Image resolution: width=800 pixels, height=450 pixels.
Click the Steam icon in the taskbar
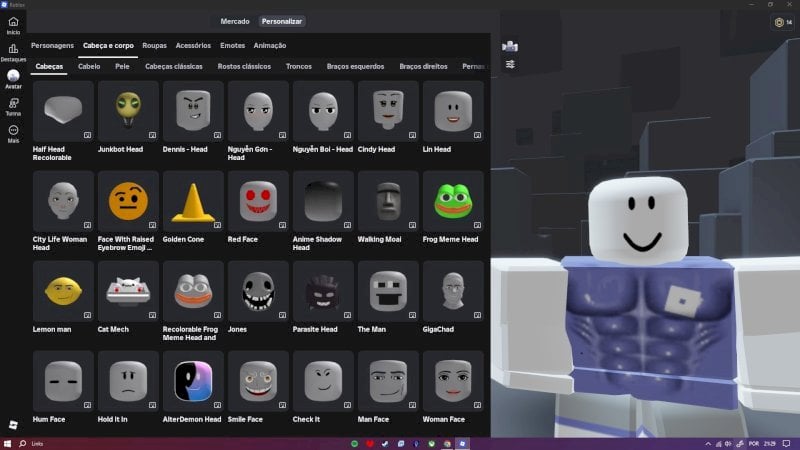(x=385, y=444)
